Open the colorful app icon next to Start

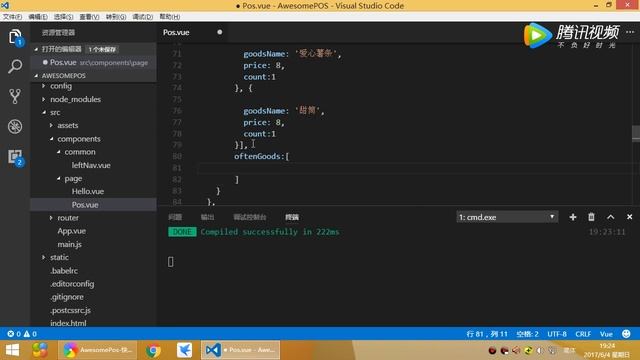click(40, 350)
